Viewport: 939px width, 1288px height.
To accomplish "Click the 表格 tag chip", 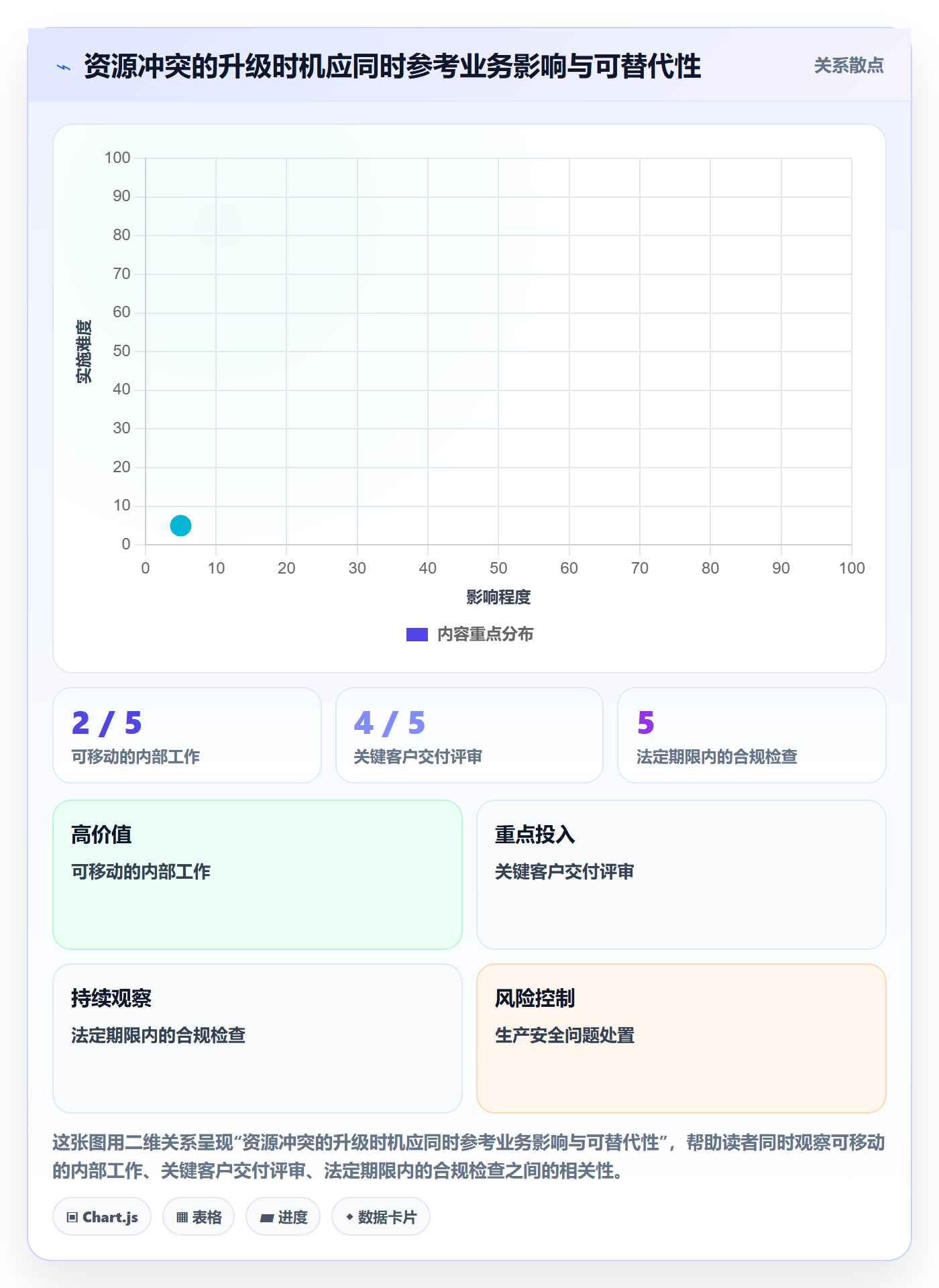I will 199,1217.
